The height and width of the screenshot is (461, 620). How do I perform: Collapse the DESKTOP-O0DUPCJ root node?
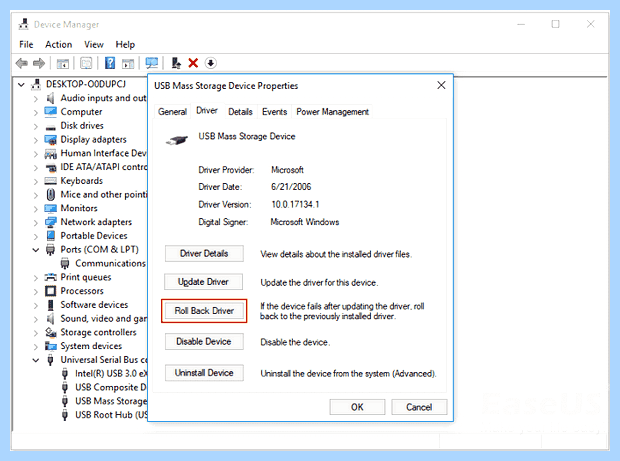pos(21,84)
